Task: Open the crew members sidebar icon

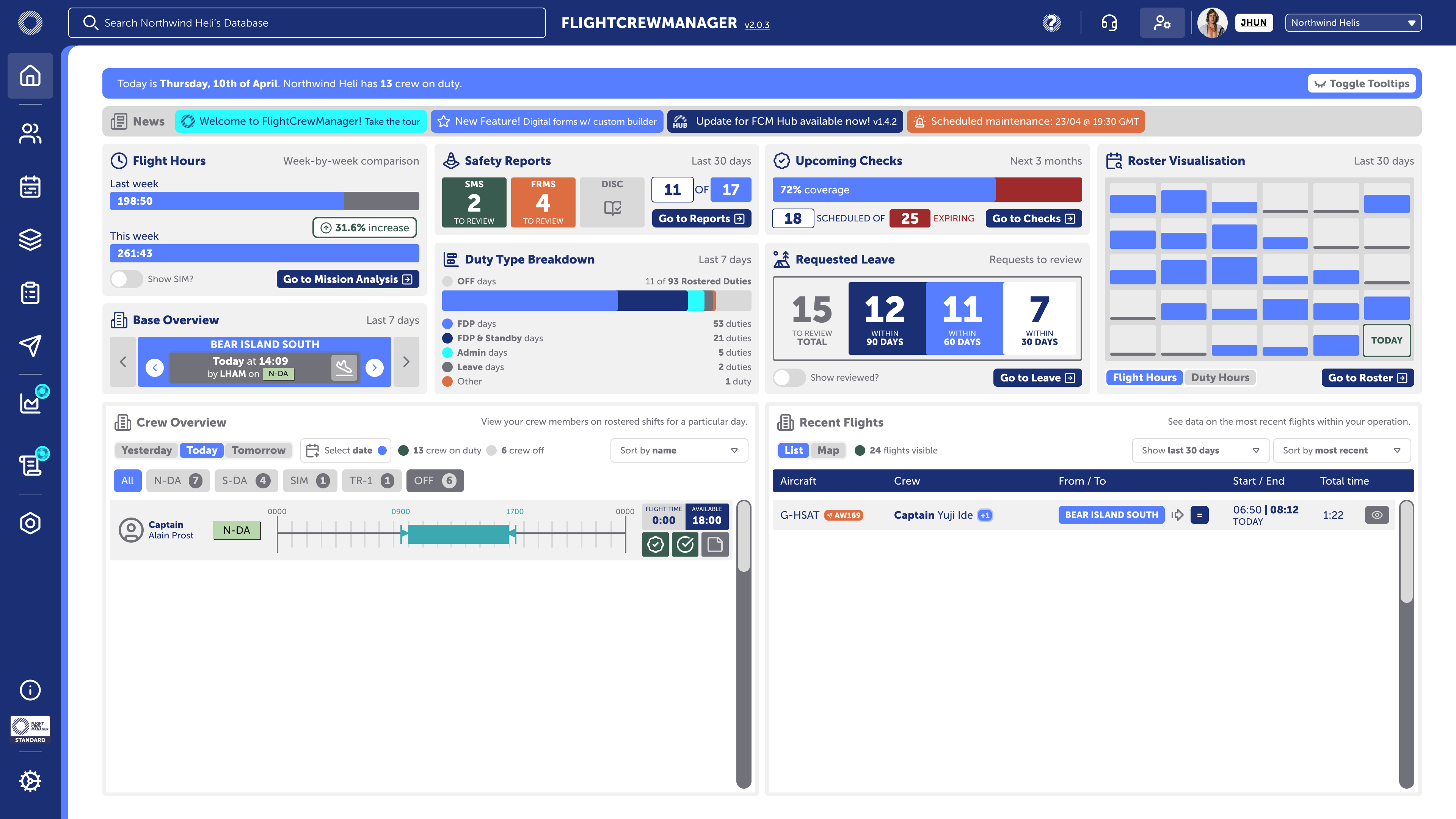Action: point(30,134)
